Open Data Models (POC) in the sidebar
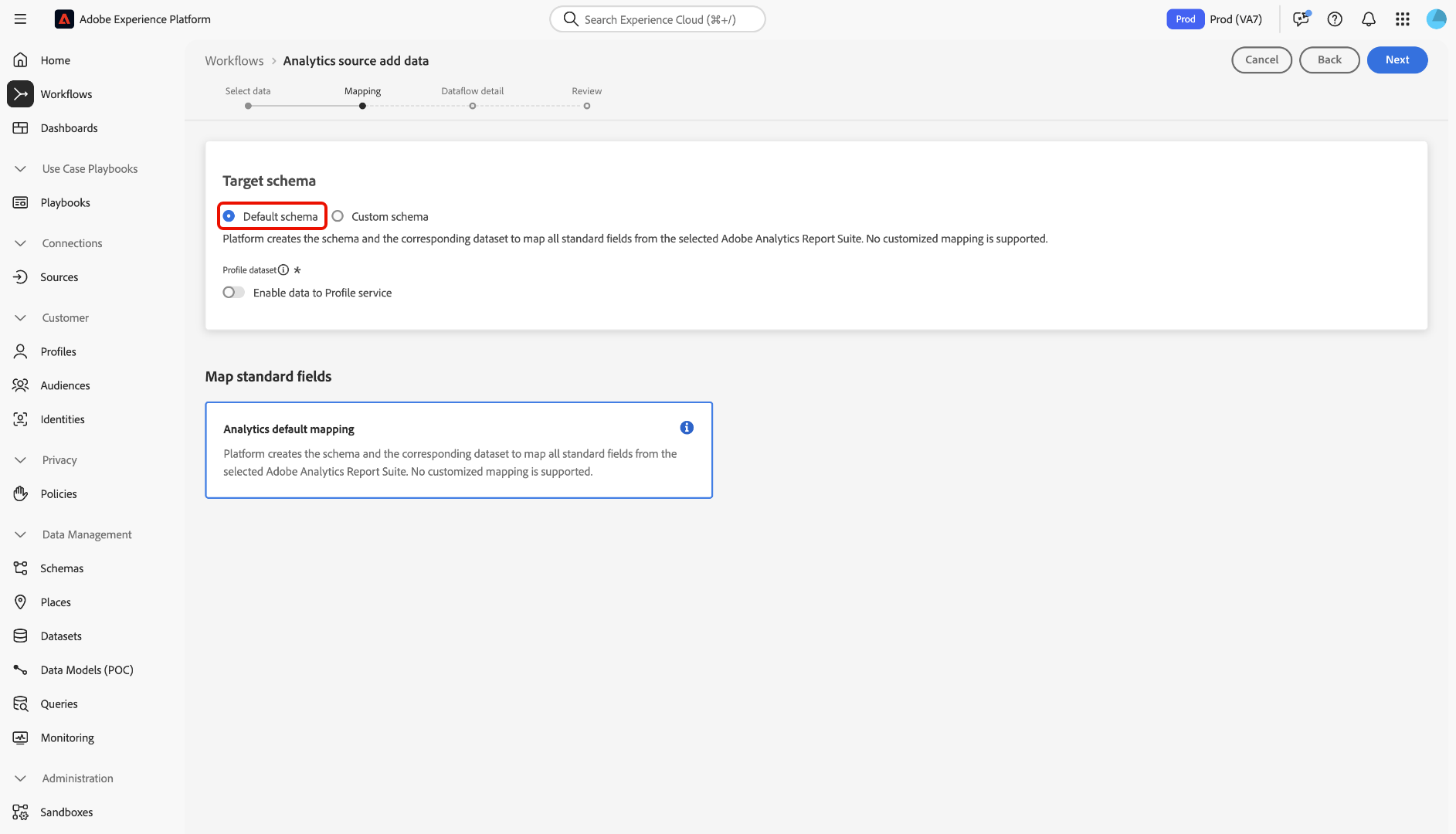The height and width of the screenshot is (834, 1456). [87, 670]
